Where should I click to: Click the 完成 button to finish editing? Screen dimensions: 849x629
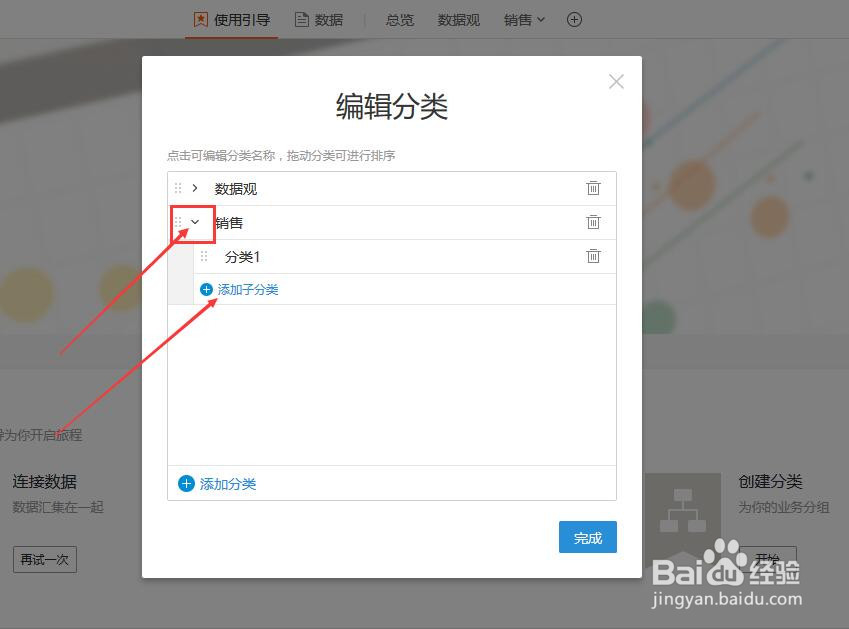(x=587, y=537)
